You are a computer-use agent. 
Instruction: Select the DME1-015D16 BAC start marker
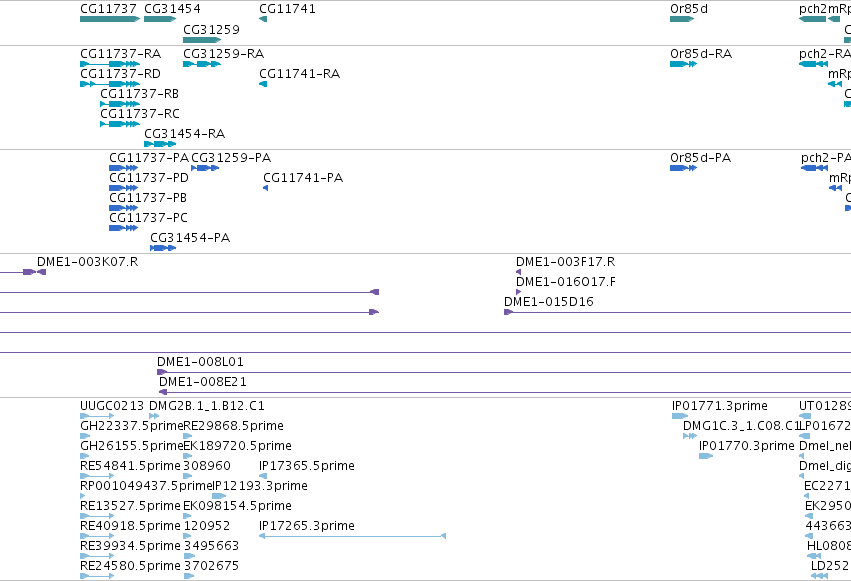coord(509,312)
